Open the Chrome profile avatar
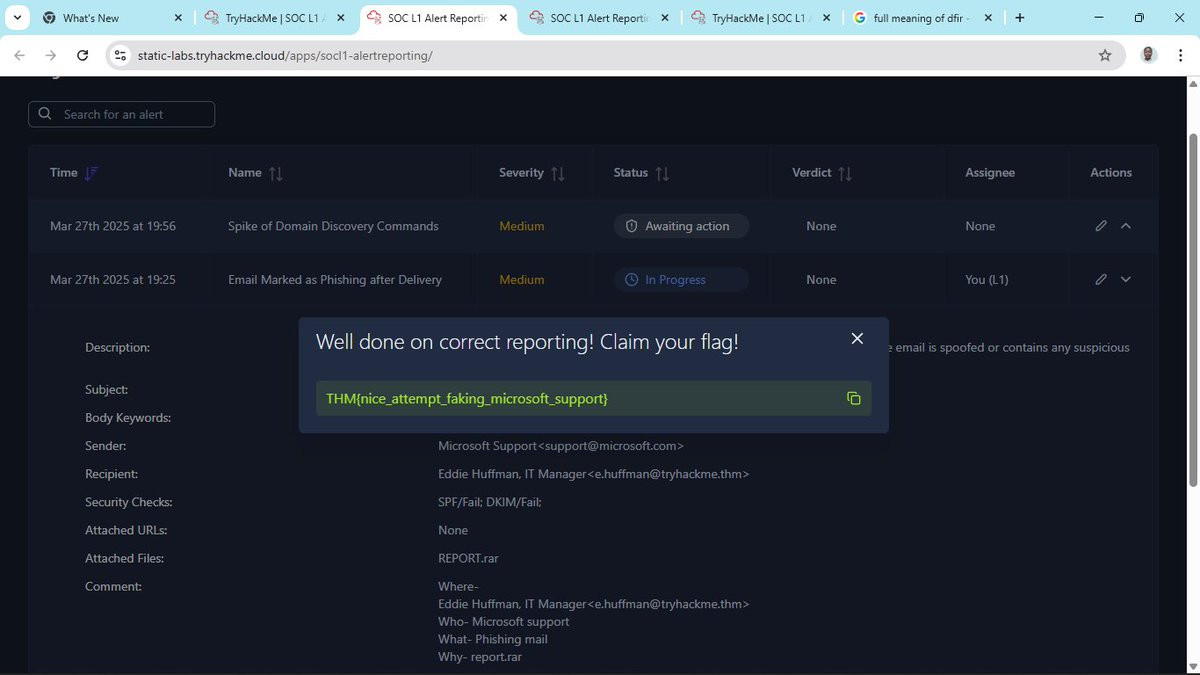1200x675 pixels. (1149, 56)
